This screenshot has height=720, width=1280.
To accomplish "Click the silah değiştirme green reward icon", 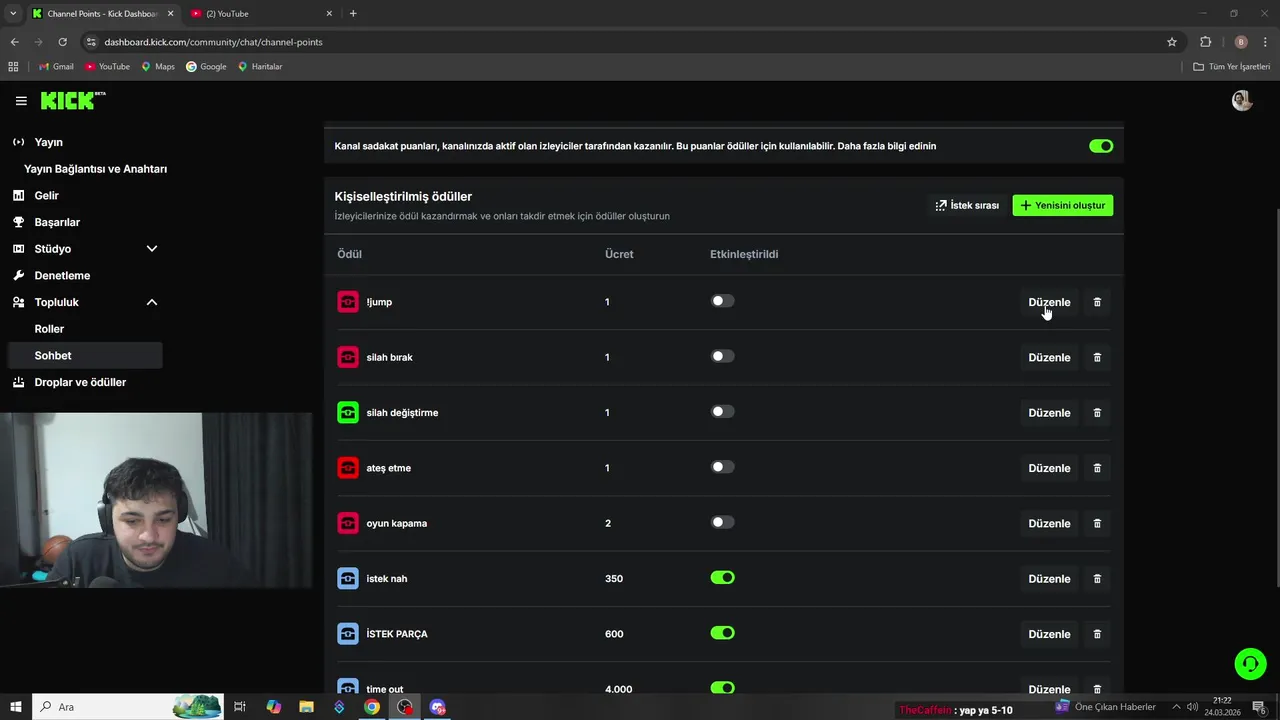I will [348, 412].
